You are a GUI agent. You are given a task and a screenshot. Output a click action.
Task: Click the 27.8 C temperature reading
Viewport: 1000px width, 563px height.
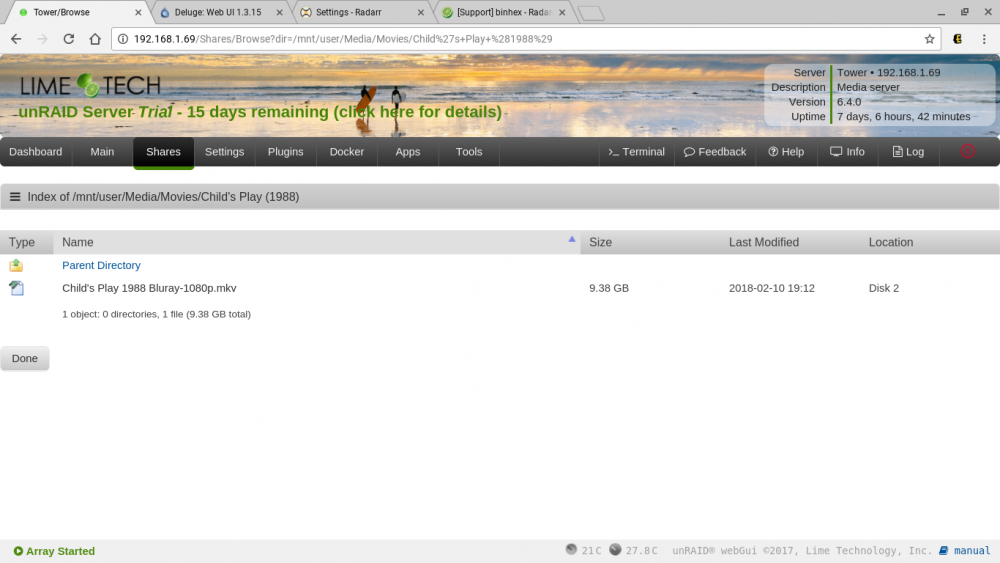(641, 551)
